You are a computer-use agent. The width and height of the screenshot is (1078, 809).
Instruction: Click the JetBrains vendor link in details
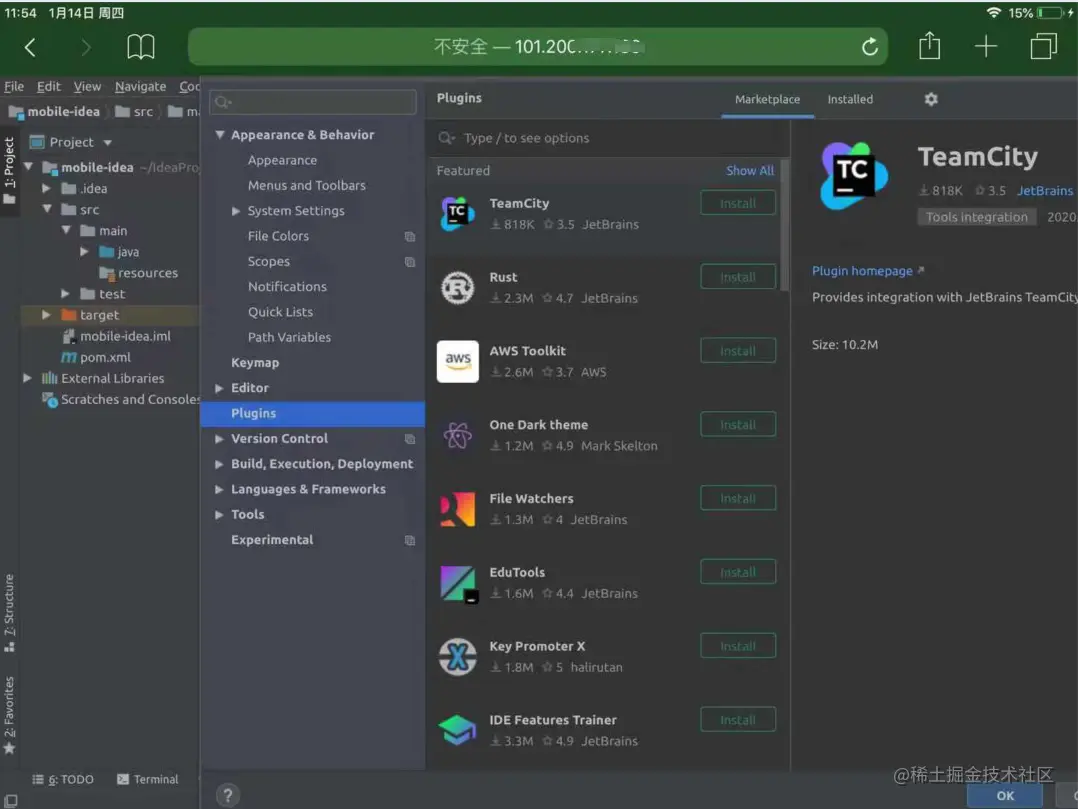click(1044, 190)
